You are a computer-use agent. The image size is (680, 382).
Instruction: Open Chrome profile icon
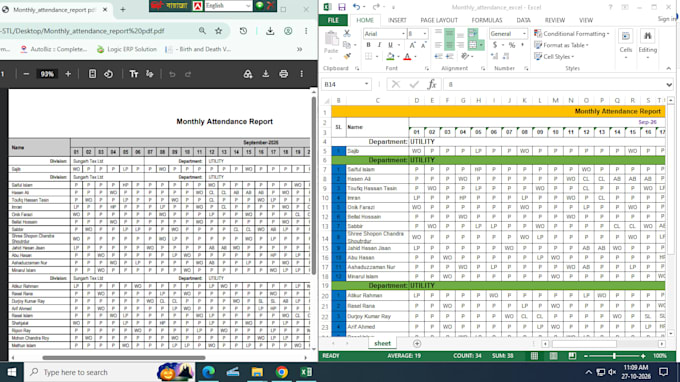point(288,31)
